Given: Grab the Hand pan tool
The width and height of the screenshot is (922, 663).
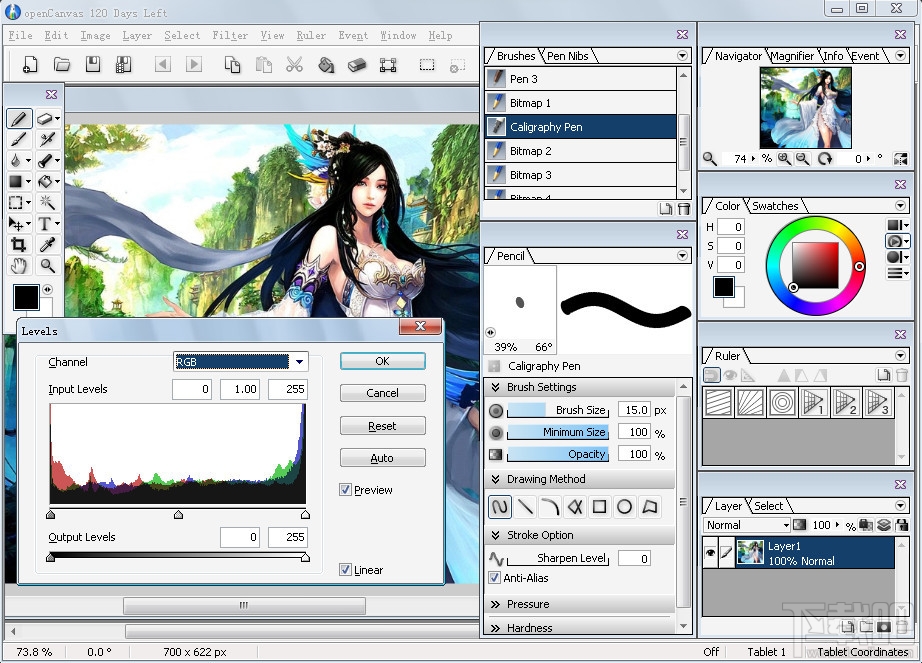Looking at the screenshot, I should (x=17, y=266).
